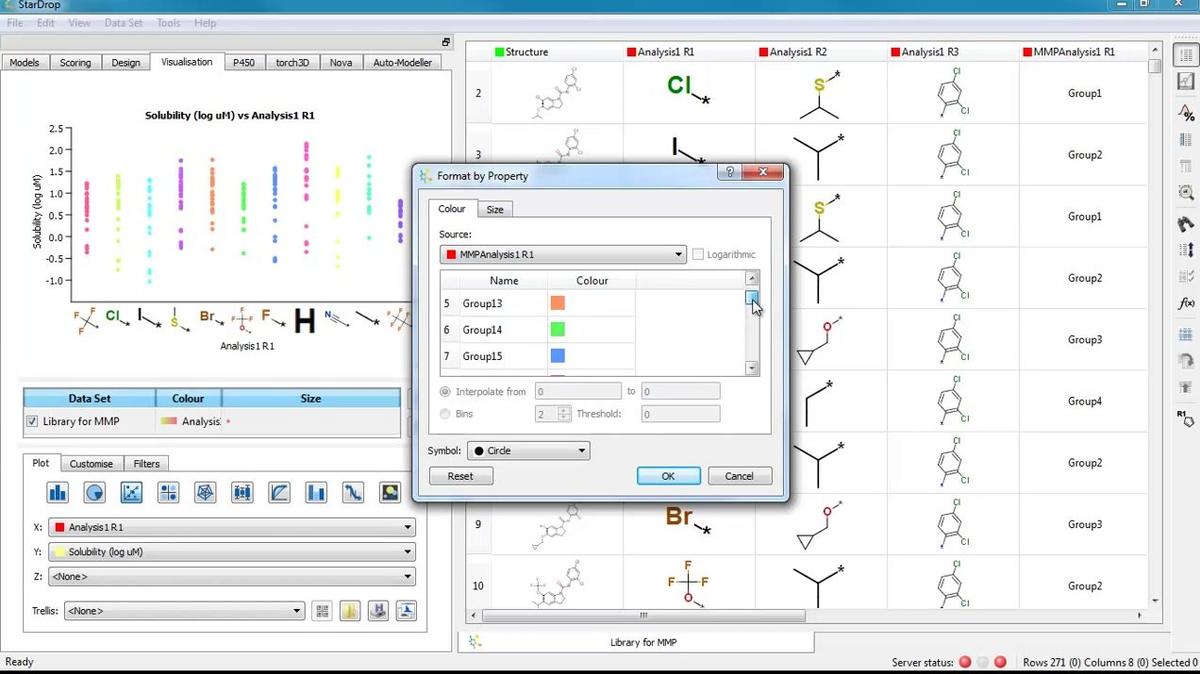Select the radar plot type icon
The height and width of the screenshot is (674, 1200).
tap(205, 492)
